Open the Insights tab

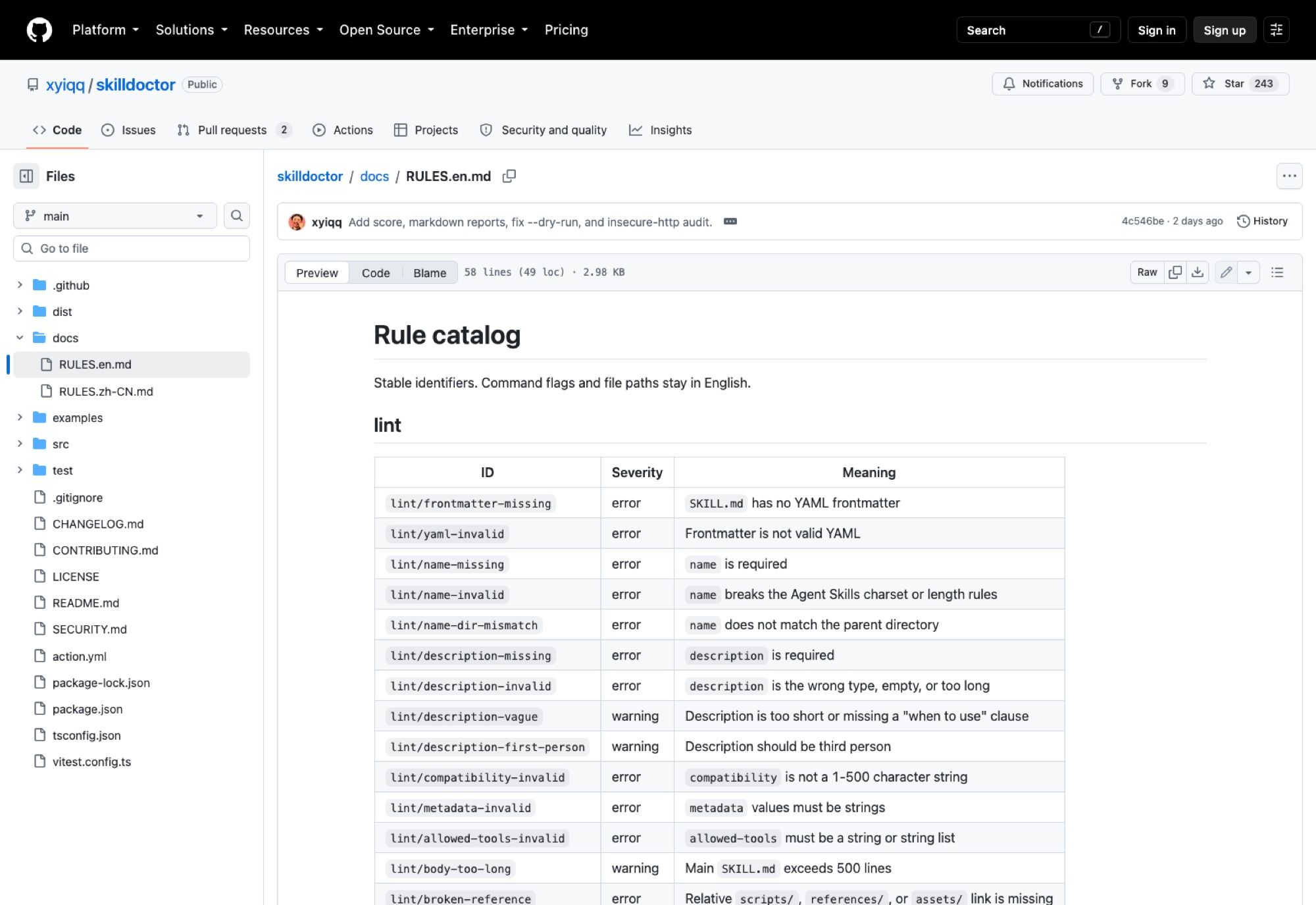660,130
